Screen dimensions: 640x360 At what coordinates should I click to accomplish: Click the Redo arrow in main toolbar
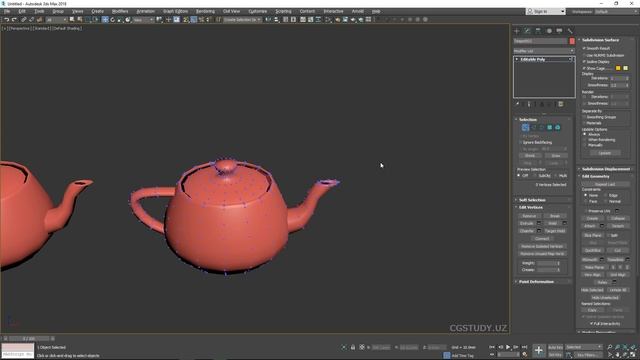pos(14,20)
